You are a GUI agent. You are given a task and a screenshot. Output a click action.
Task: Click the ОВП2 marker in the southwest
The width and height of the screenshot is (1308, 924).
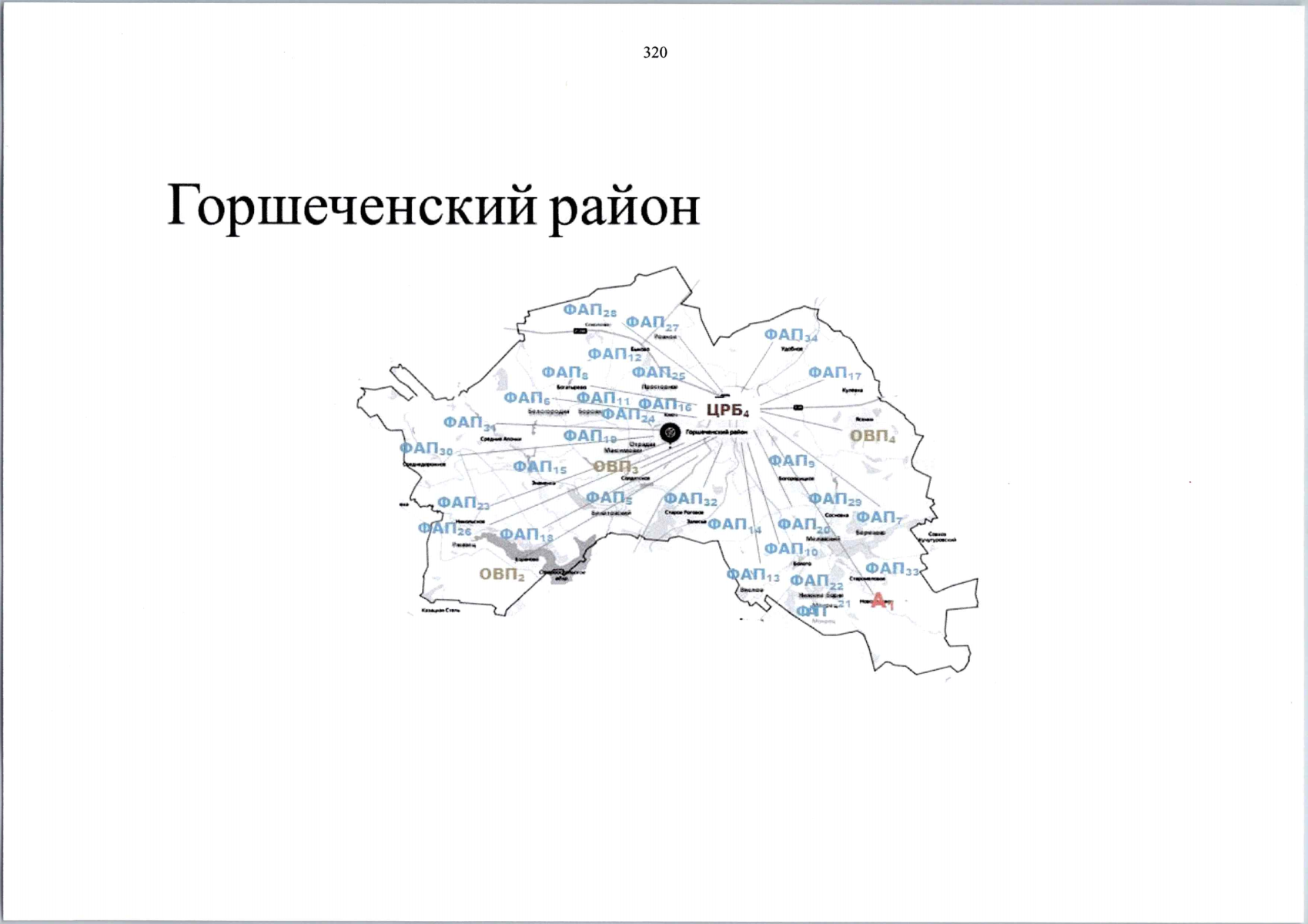pyautogui.click(x=503, y=573)
